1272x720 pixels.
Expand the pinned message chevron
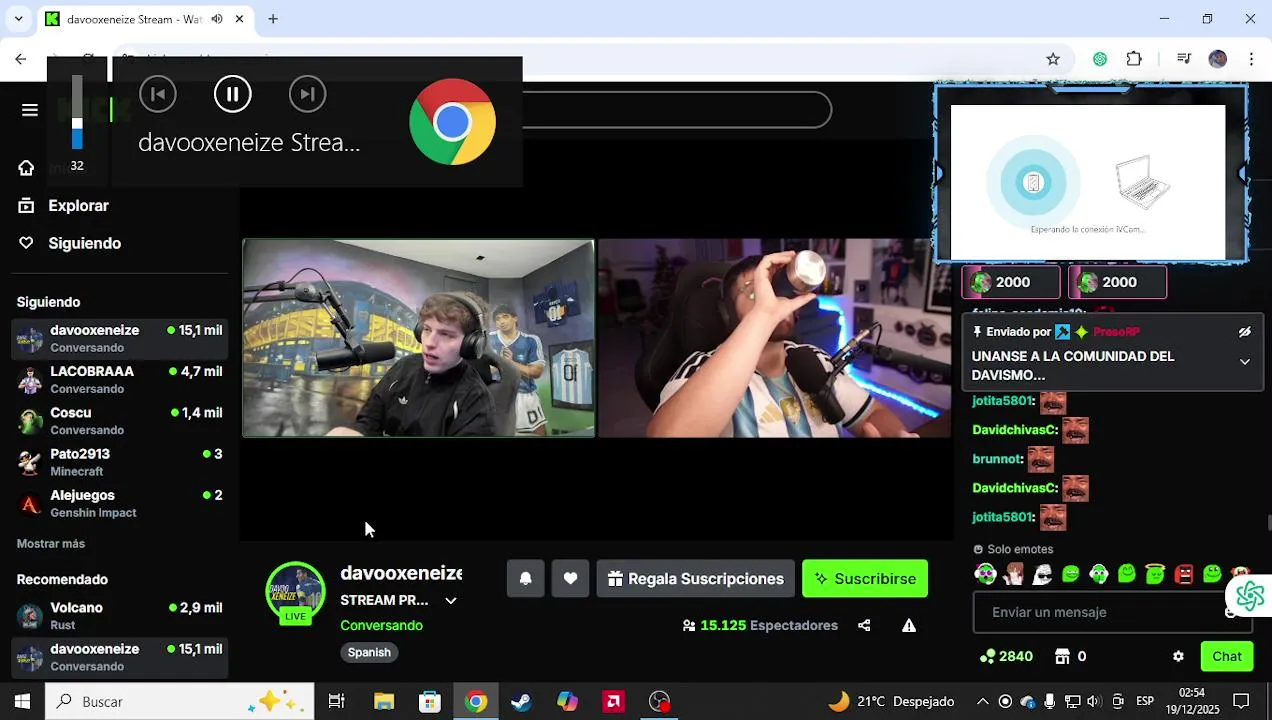point(1245,362)
